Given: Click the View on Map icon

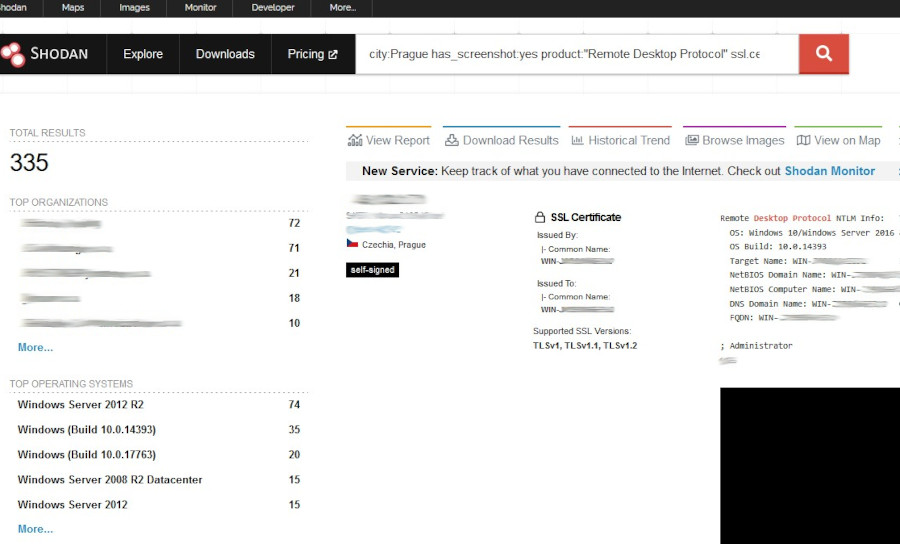Looking at the screenshot, I should click(x=803, y=140).
